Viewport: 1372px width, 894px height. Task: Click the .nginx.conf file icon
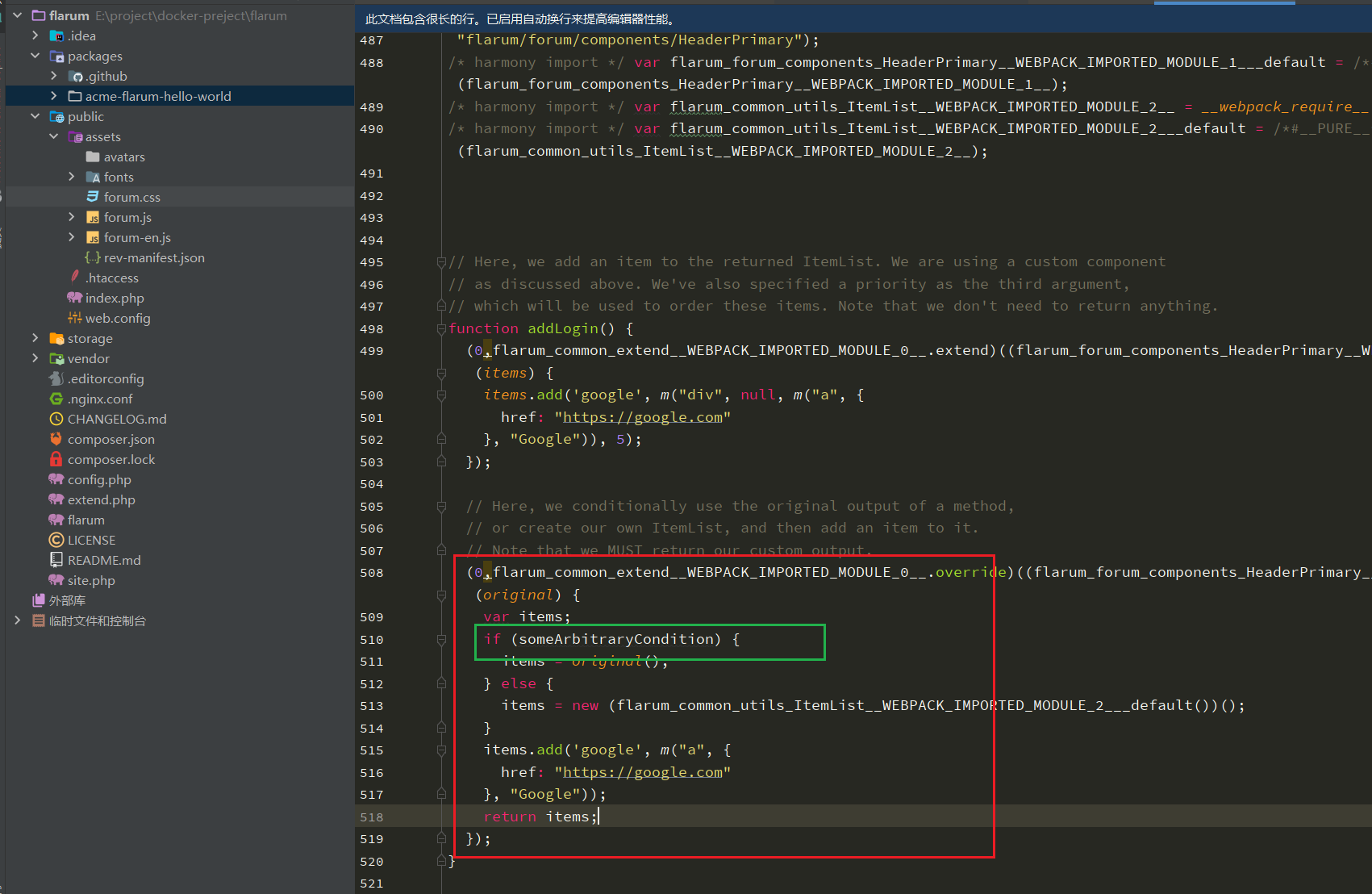tap(56, 399)
